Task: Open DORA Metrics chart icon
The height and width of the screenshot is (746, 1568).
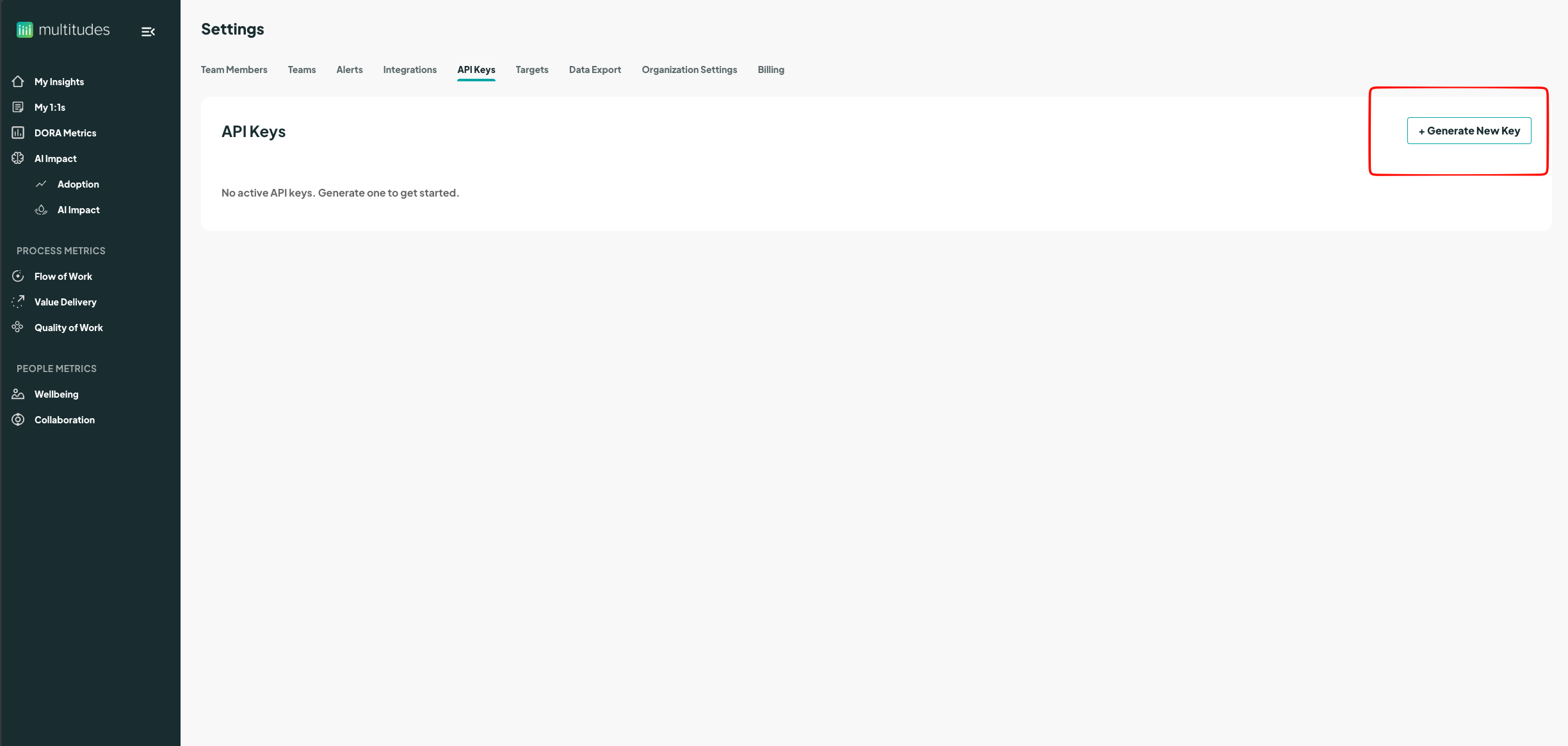Action: tap(18, 133)
